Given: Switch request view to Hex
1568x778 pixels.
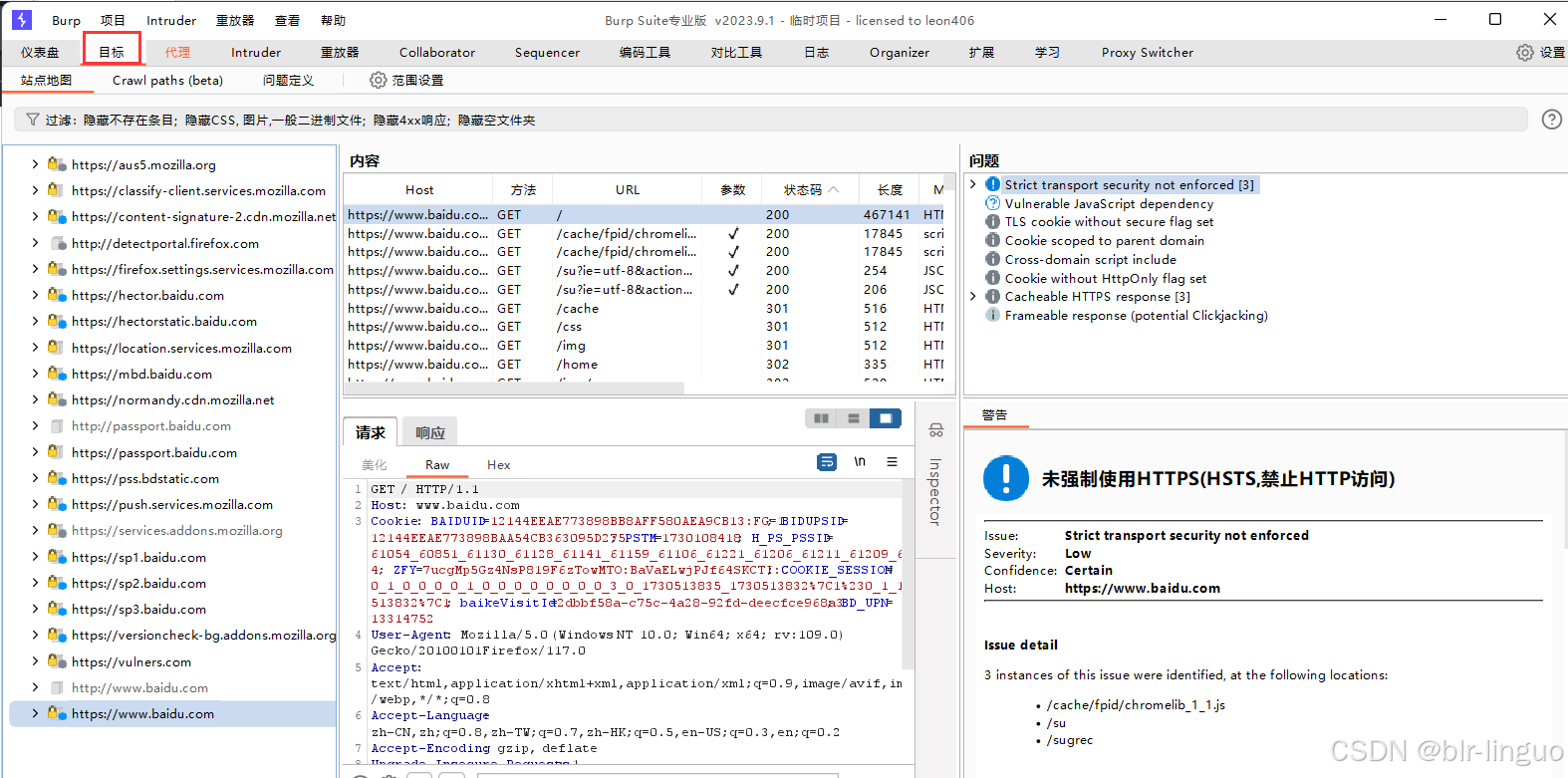Looking at the screenshot, I should [x=498, y=465].
